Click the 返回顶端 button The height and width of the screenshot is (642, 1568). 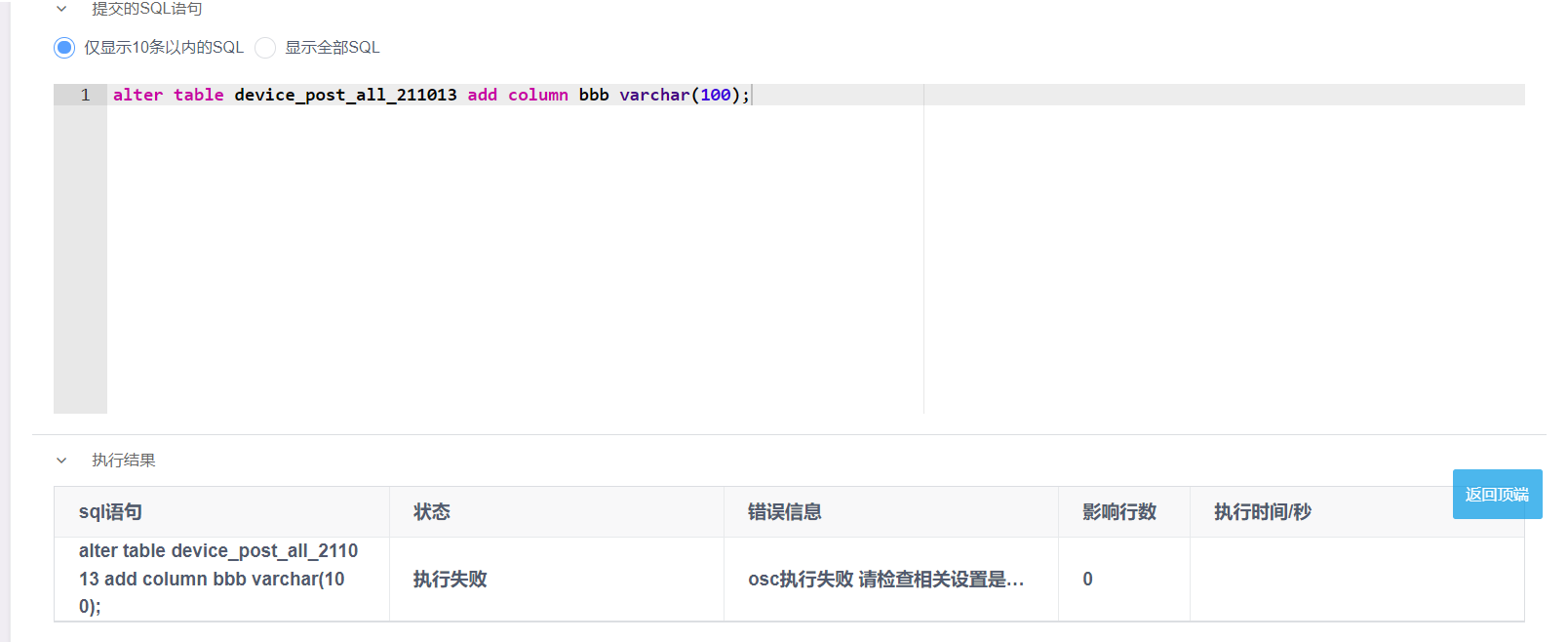(1497, 494)
